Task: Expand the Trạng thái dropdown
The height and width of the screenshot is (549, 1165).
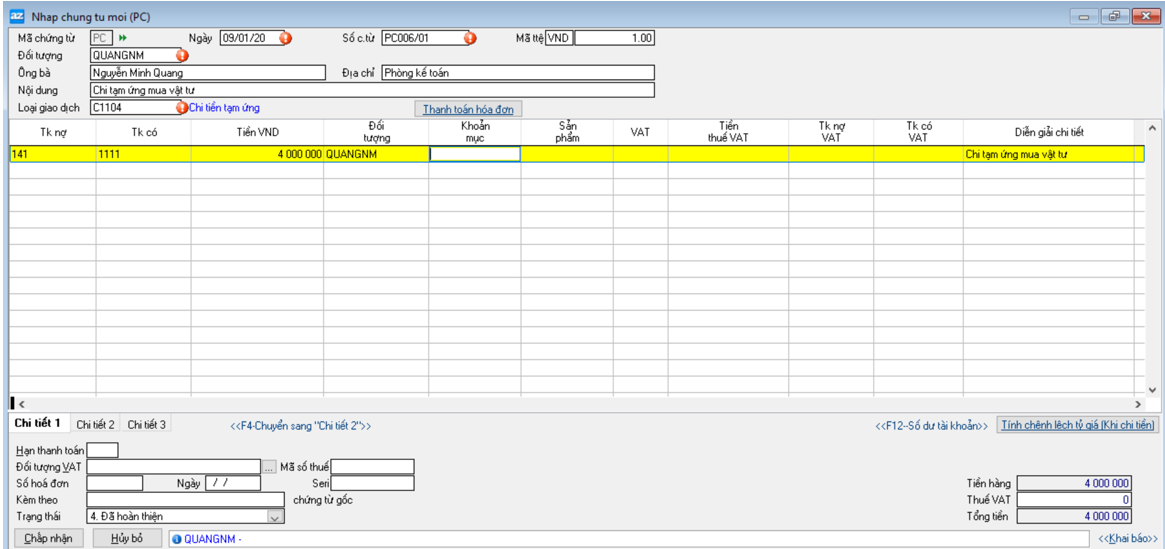Action: click(x=275, y=517)
